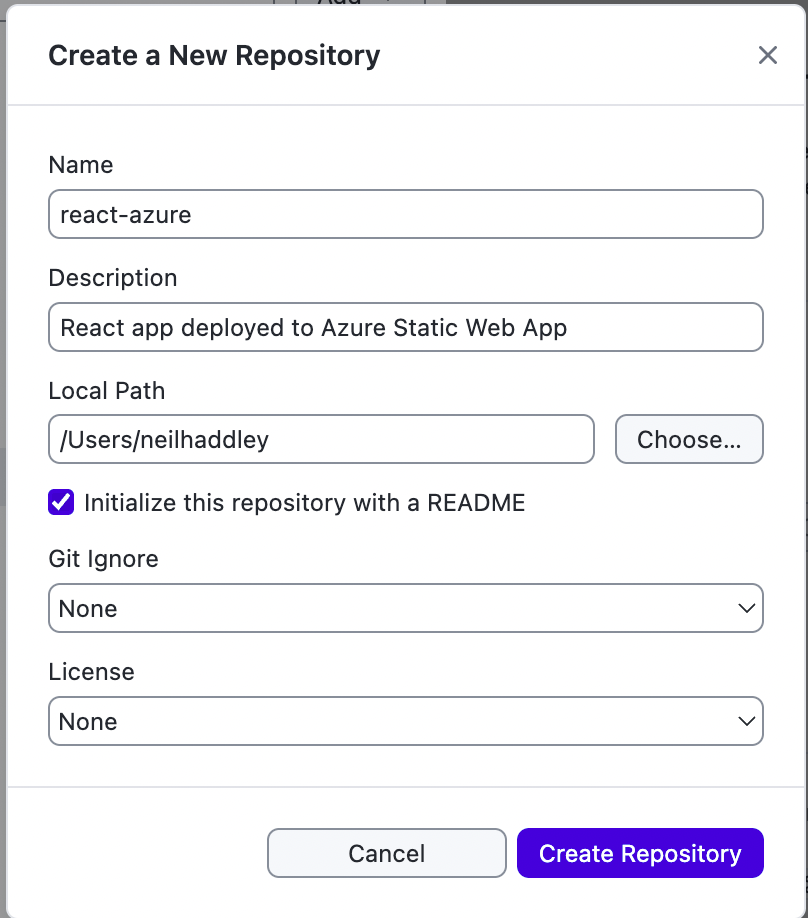Click the Name field containing react-azure

click(405, 214)
